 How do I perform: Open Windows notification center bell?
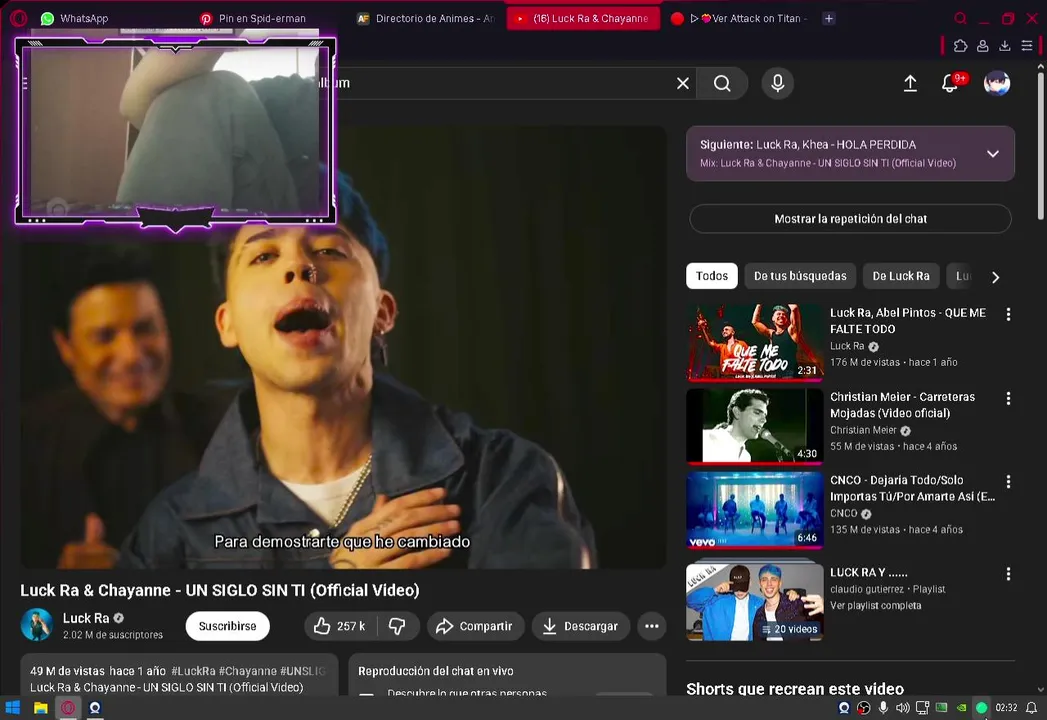[x=1032, y=708]
